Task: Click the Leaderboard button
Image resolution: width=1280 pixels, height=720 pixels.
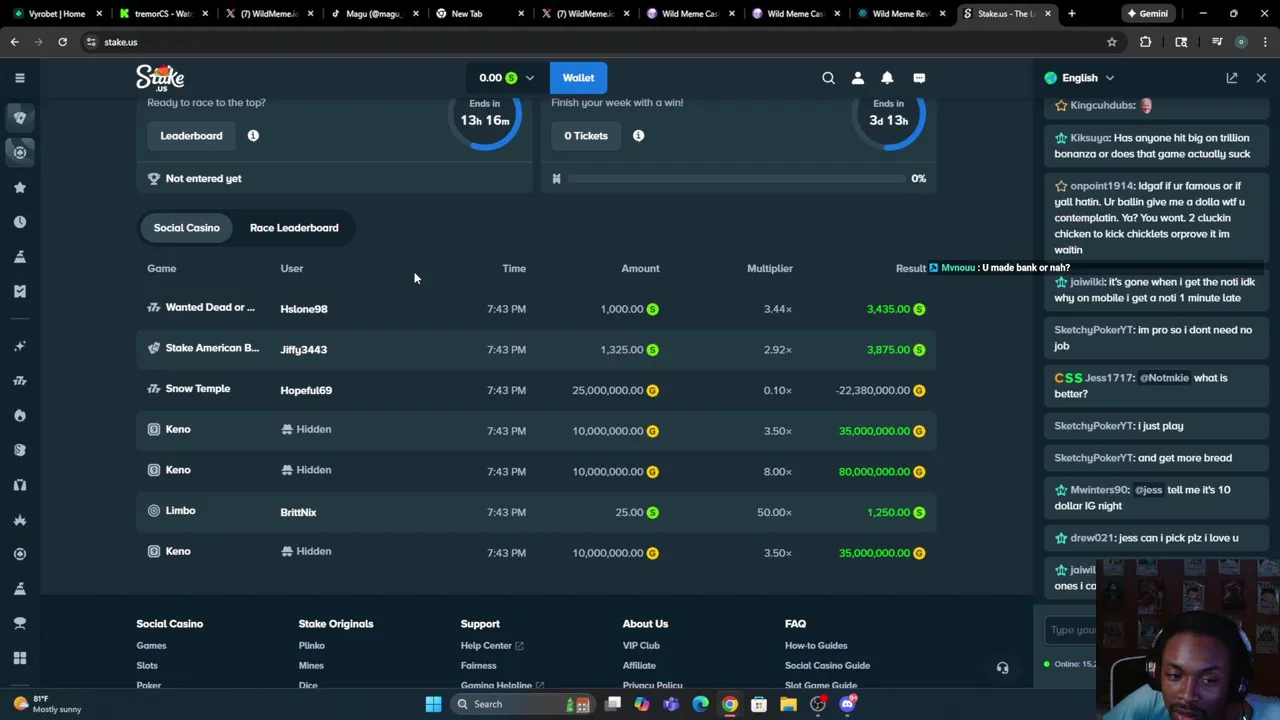Action: click(x=191, y=136)
